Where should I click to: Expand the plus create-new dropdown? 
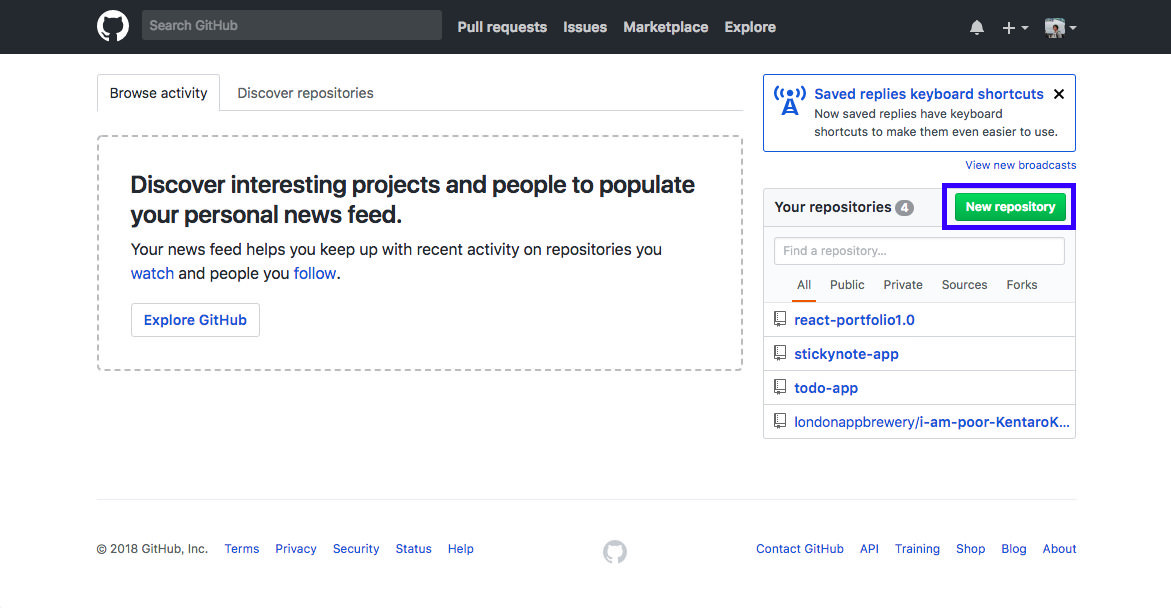pyautogui.click(x=1014, y=28)
